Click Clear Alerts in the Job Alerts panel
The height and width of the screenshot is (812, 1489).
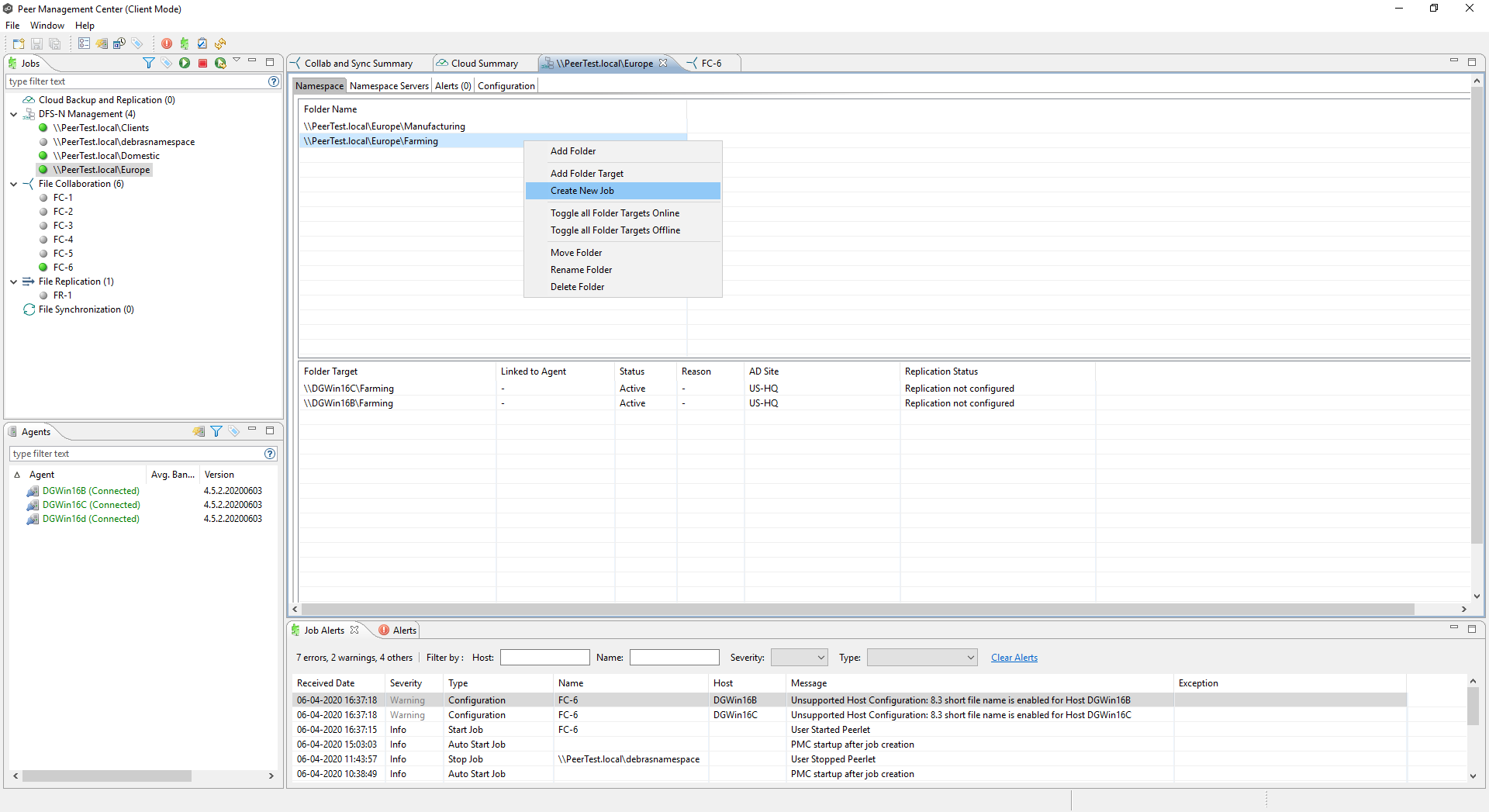pyautogui.click(x=1014, y=657)
